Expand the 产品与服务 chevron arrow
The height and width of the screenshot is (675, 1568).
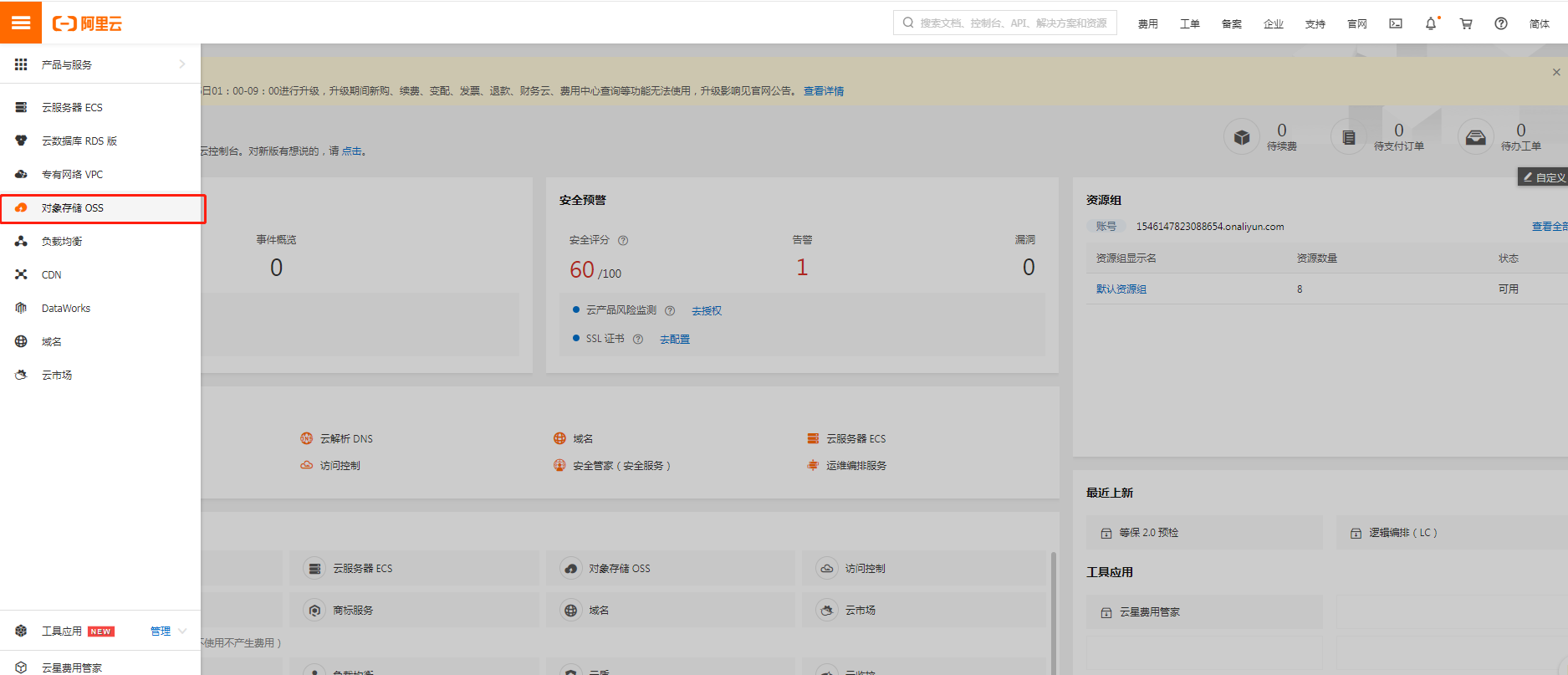point(182,64)
